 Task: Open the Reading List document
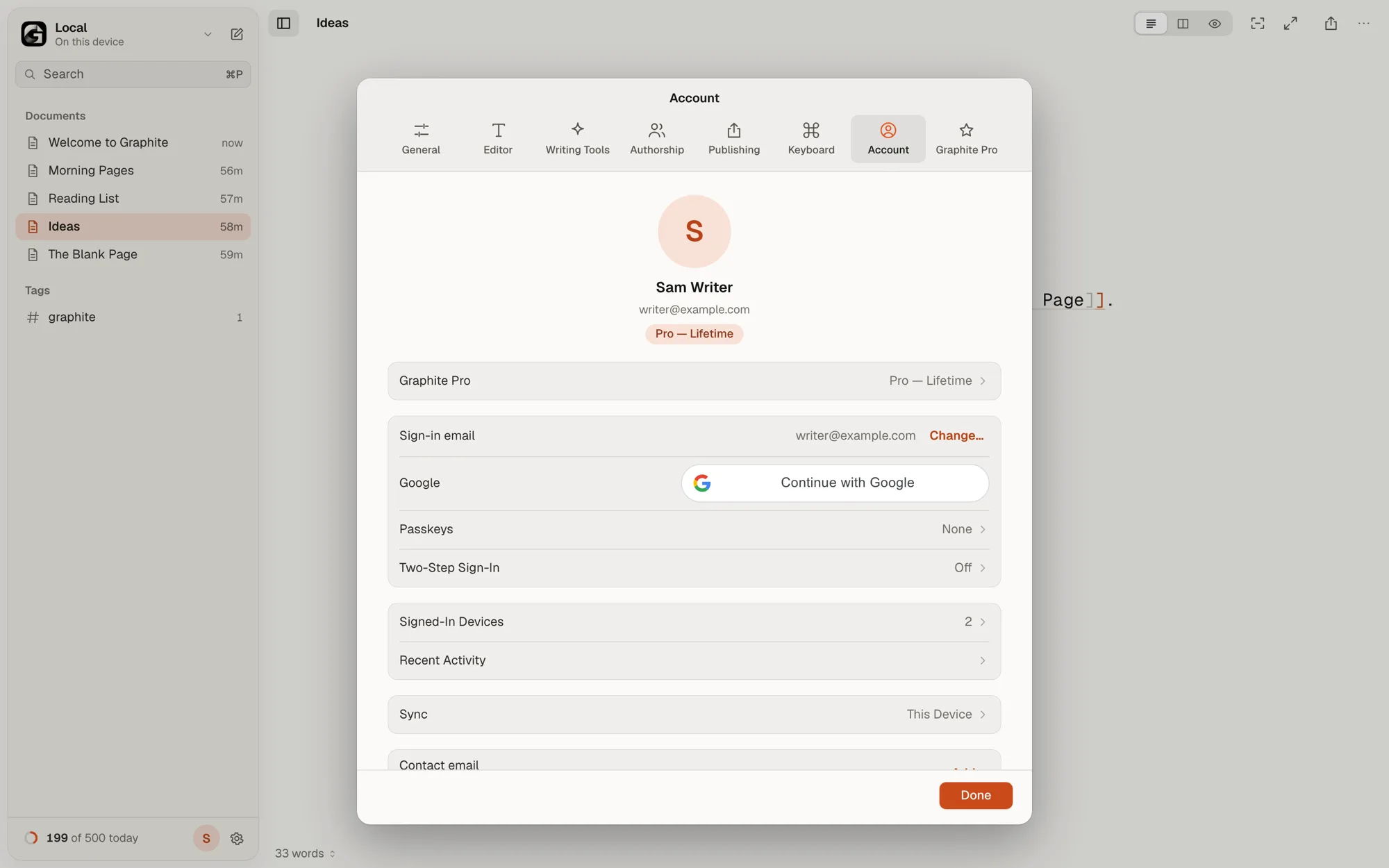pyautogui.click(x=133, y=199)
